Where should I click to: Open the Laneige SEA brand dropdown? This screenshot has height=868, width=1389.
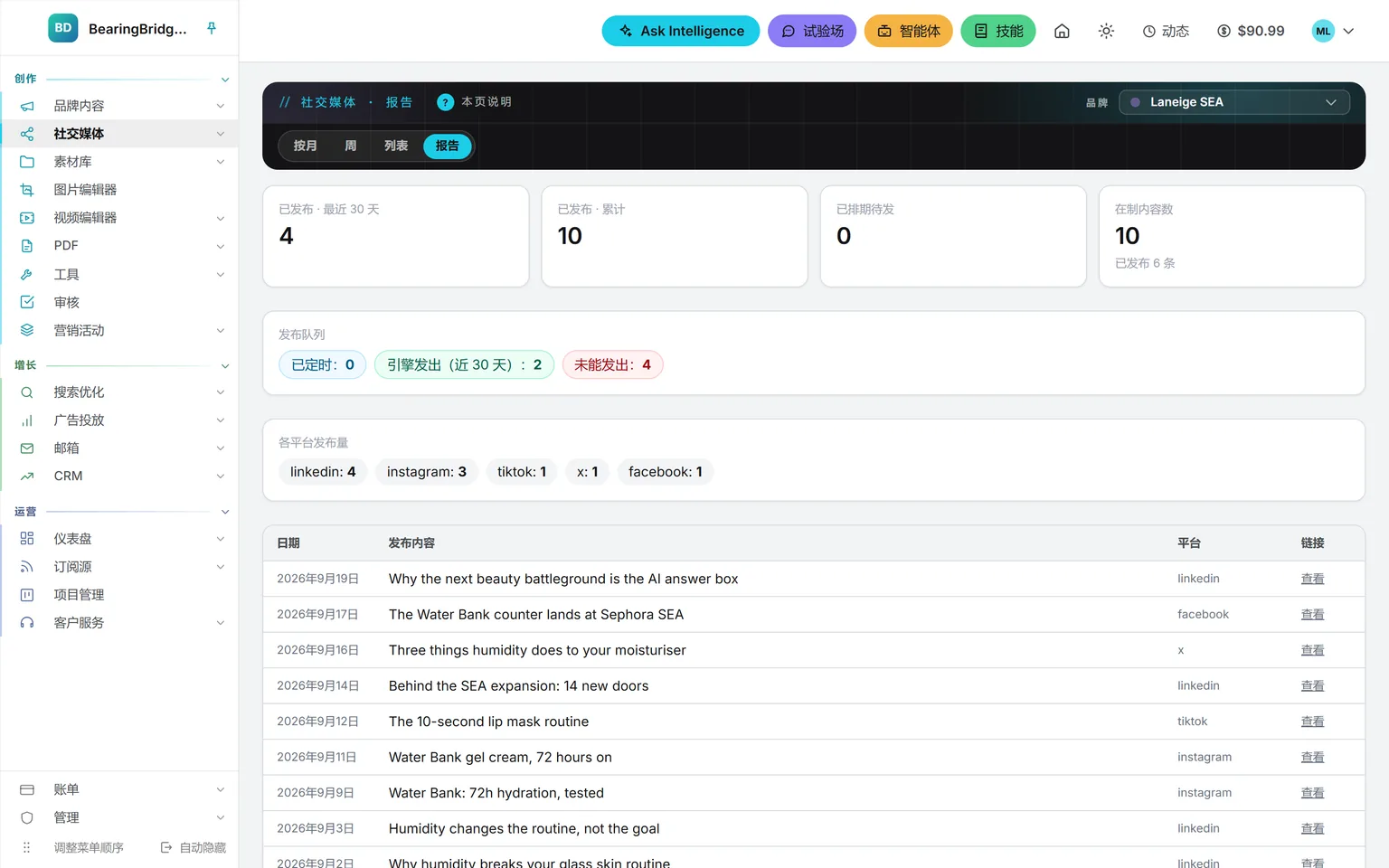(x=1233, y=102)
